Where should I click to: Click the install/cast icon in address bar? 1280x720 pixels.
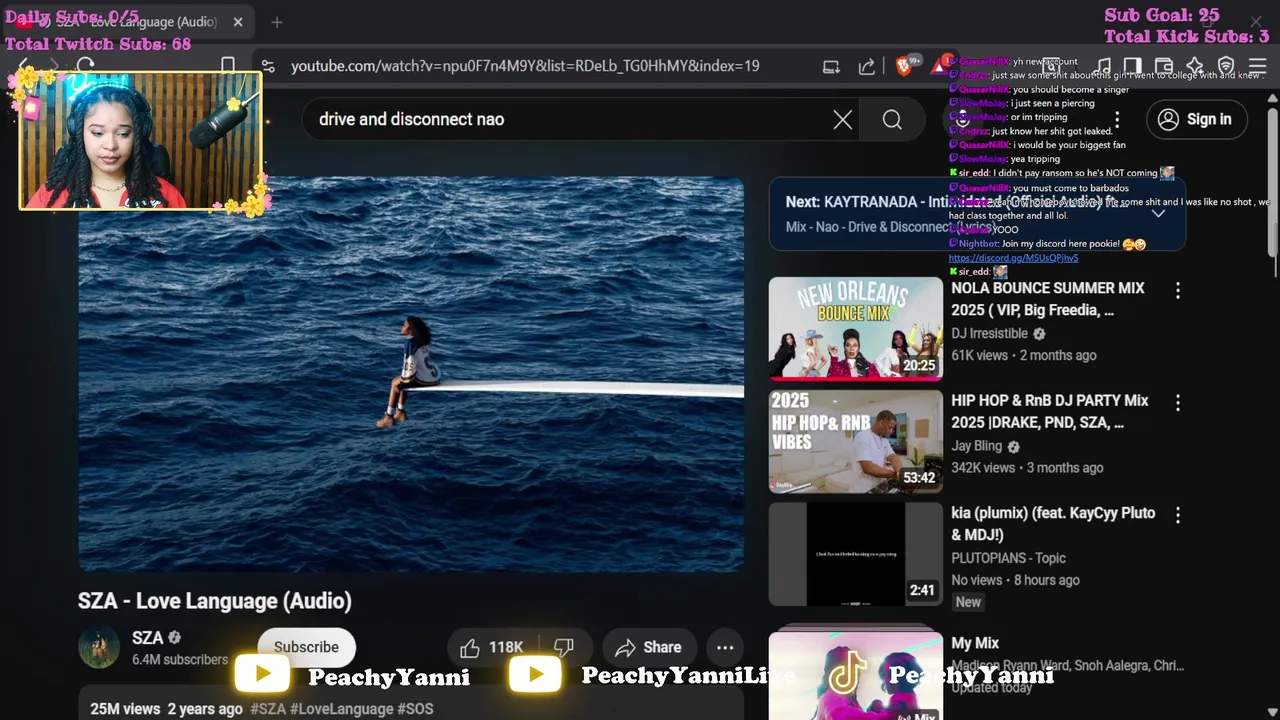point(831,66)
